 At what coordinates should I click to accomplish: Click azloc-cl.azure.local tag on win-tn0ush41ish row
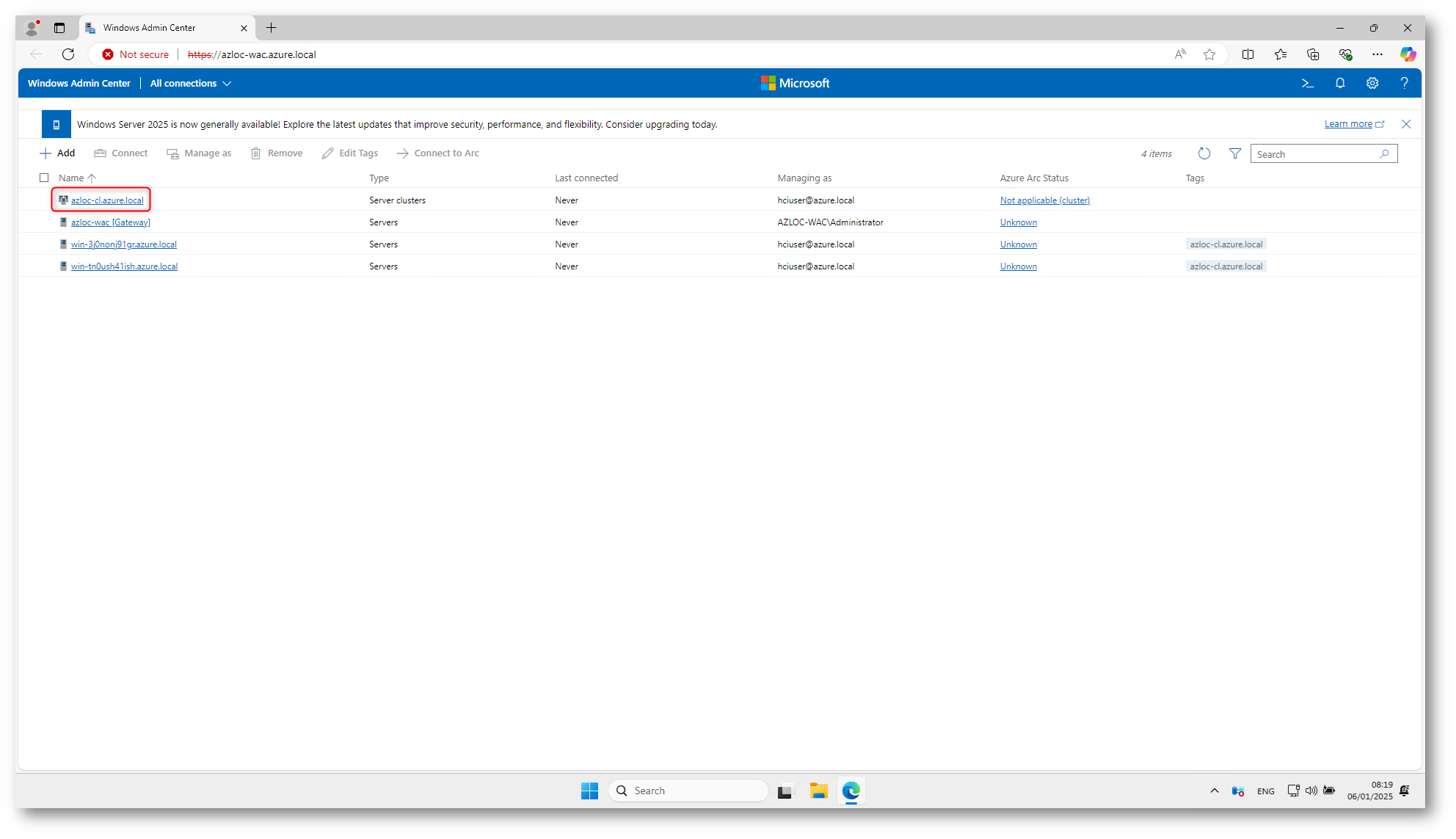click(x=1226, y=266)
